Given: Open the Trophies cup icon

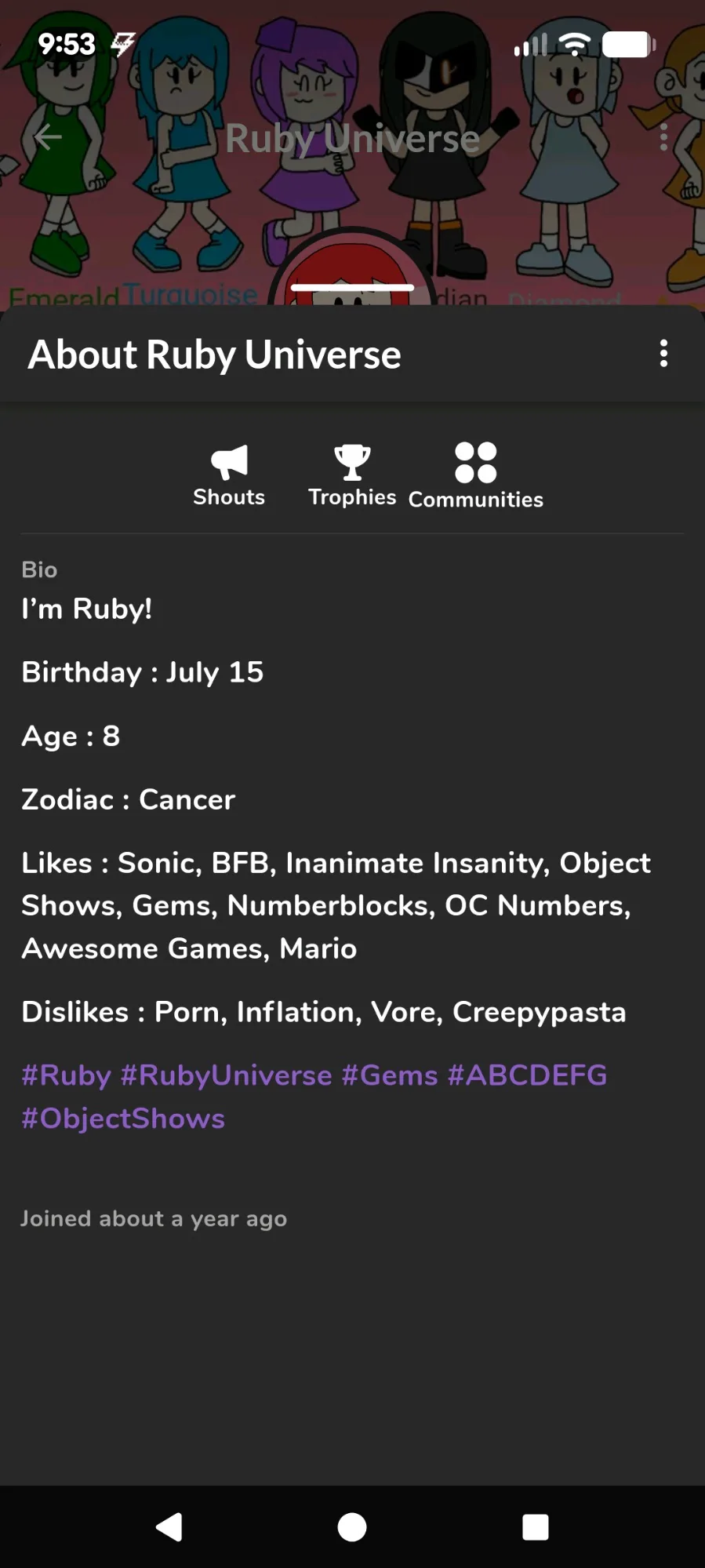Looking at the screenshot, I should 352,461.
